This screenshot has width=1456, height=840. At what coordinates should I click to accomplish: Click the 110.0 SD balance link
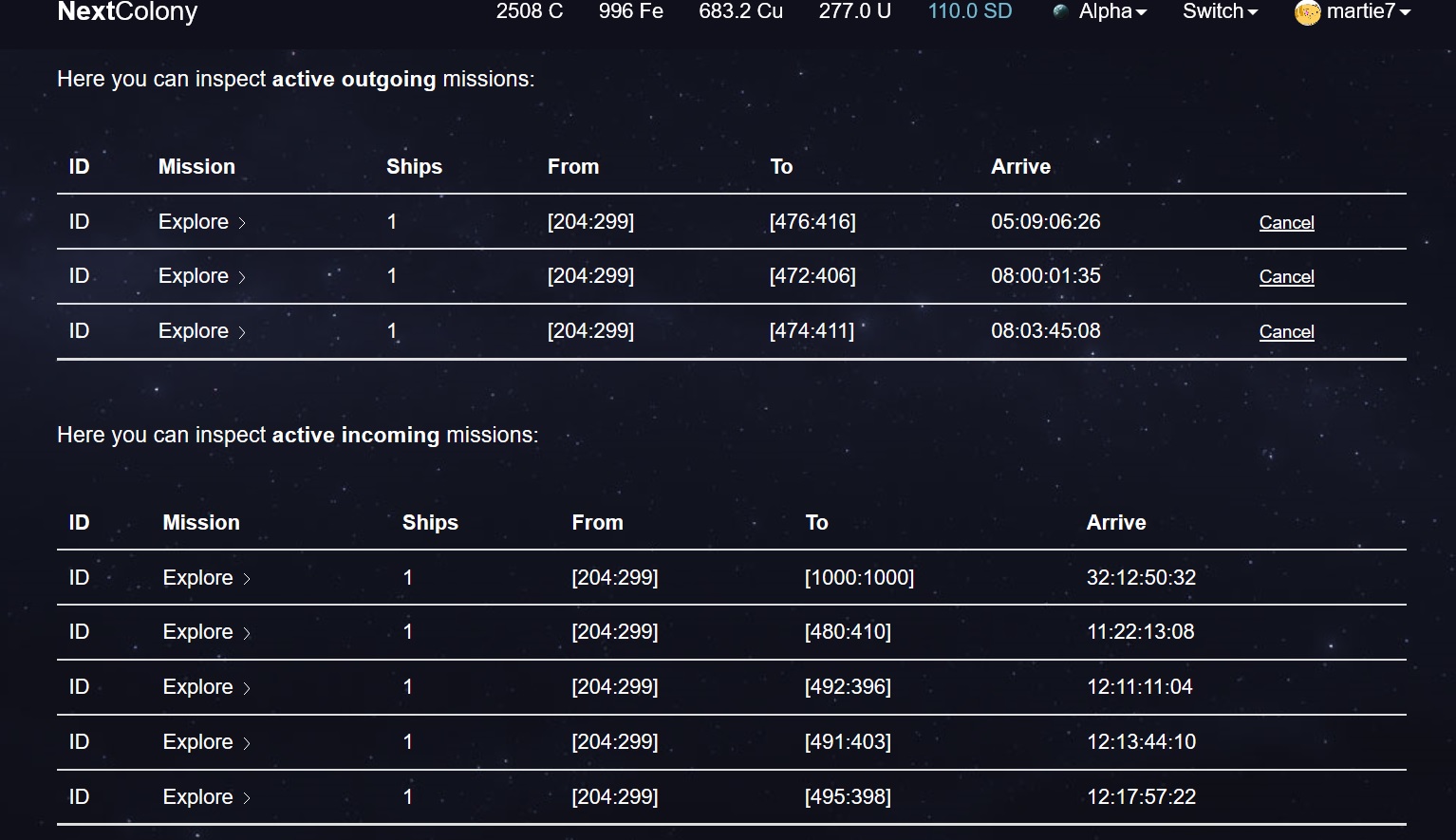point(969,11)
